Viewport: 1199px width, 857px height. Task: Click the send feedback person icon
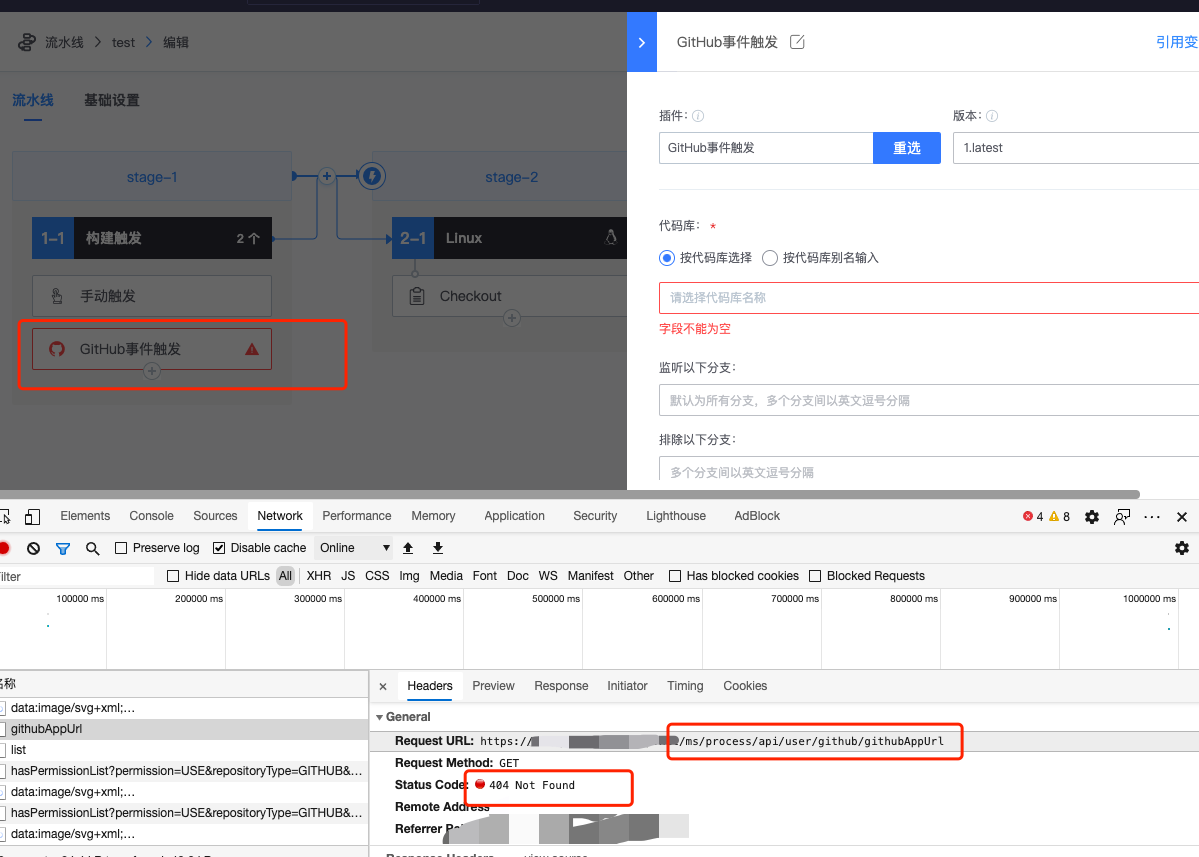(1122, 517)
